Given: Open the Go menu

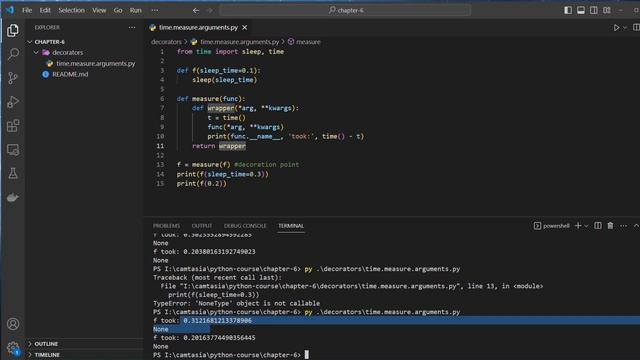Looking at the screenshot, I should point(118,10).
